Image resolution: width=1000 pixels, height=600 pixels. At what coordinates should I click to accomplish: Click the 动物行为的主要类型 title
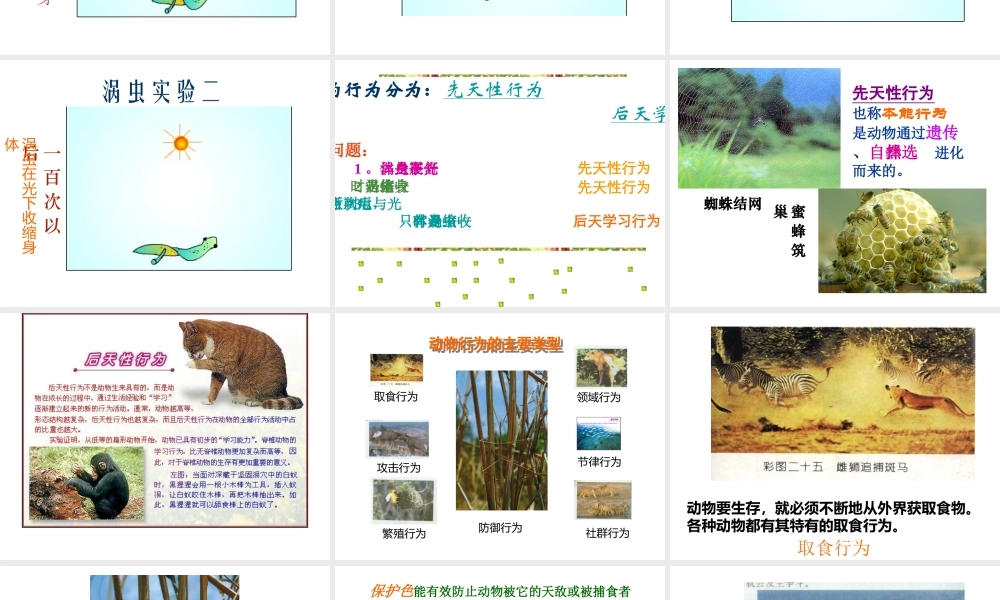tap(496, 344)
